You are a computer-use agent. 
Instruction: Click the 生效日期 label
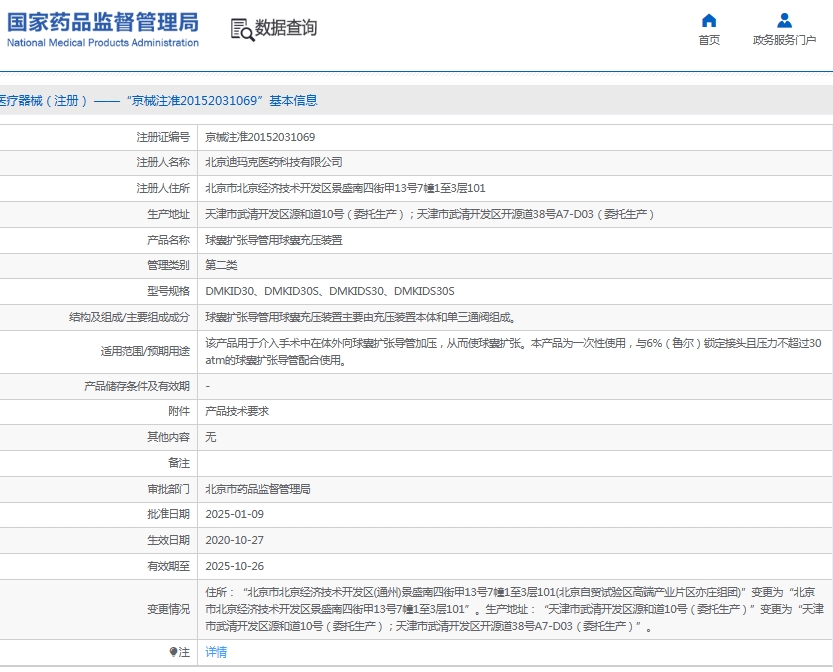pos(168,540)
